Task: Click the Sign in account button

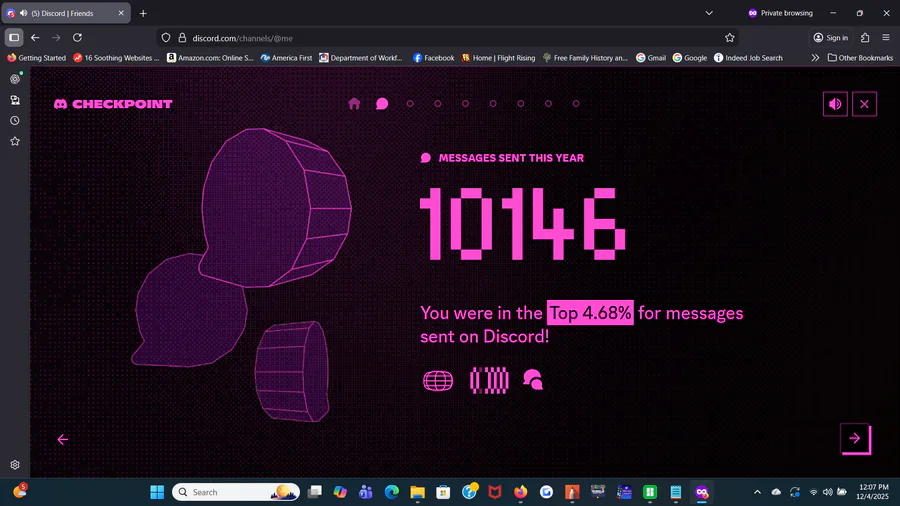Action: tap(831, 38)
